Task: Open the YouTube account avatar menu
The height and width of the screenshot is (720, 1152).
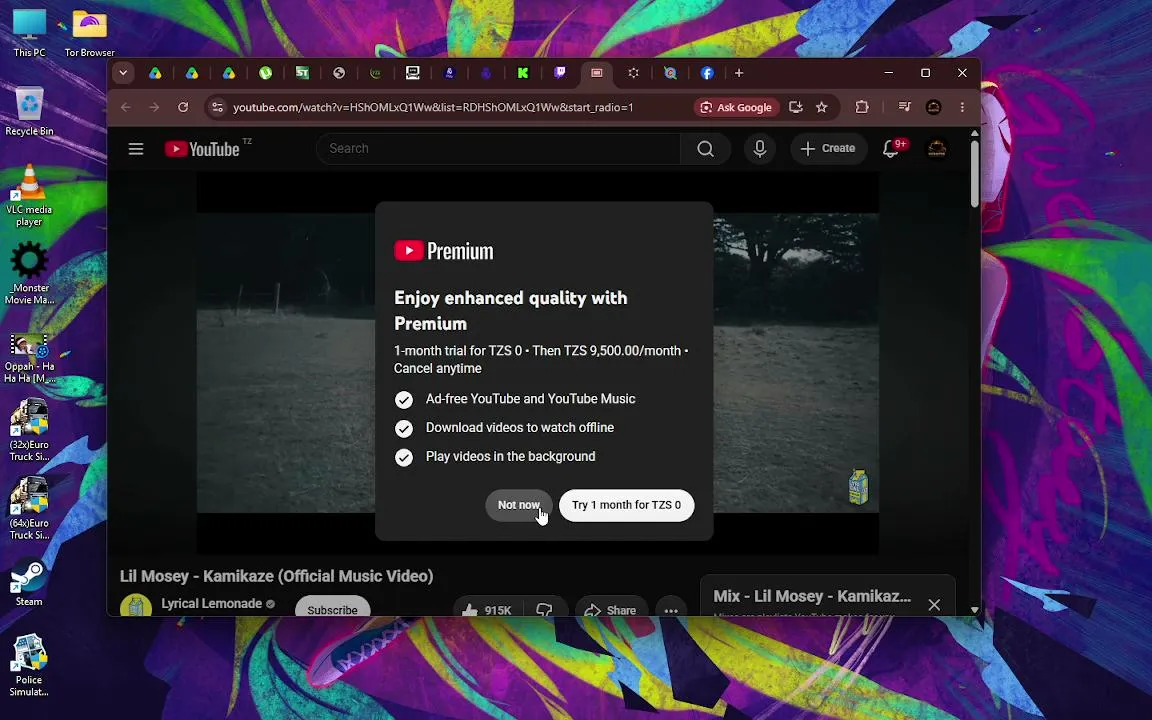Action: tap(936, 149)
